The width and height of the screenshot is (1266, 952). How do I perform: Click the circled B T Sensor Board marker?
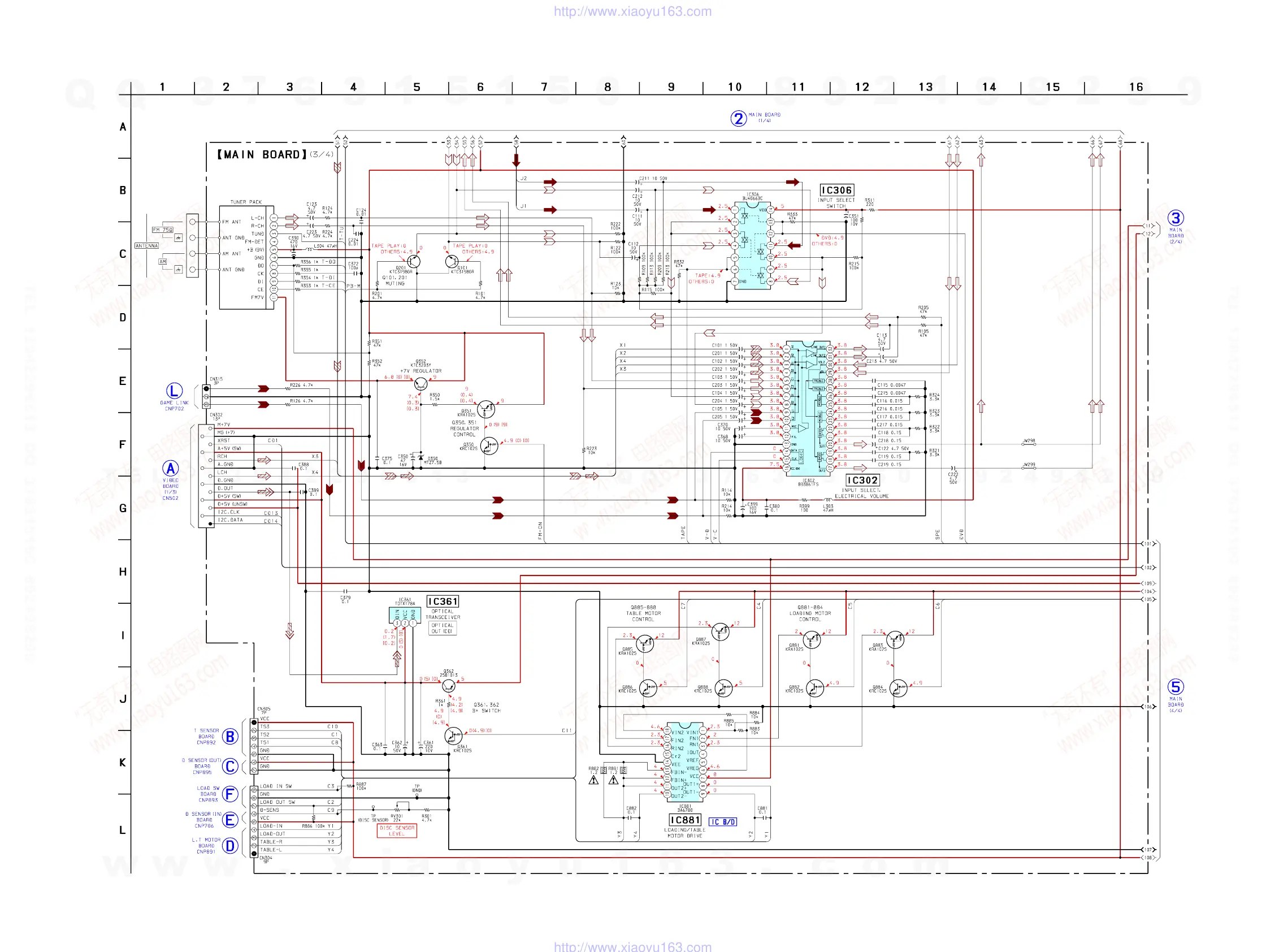pyautogui.click(x=230, y=737)
